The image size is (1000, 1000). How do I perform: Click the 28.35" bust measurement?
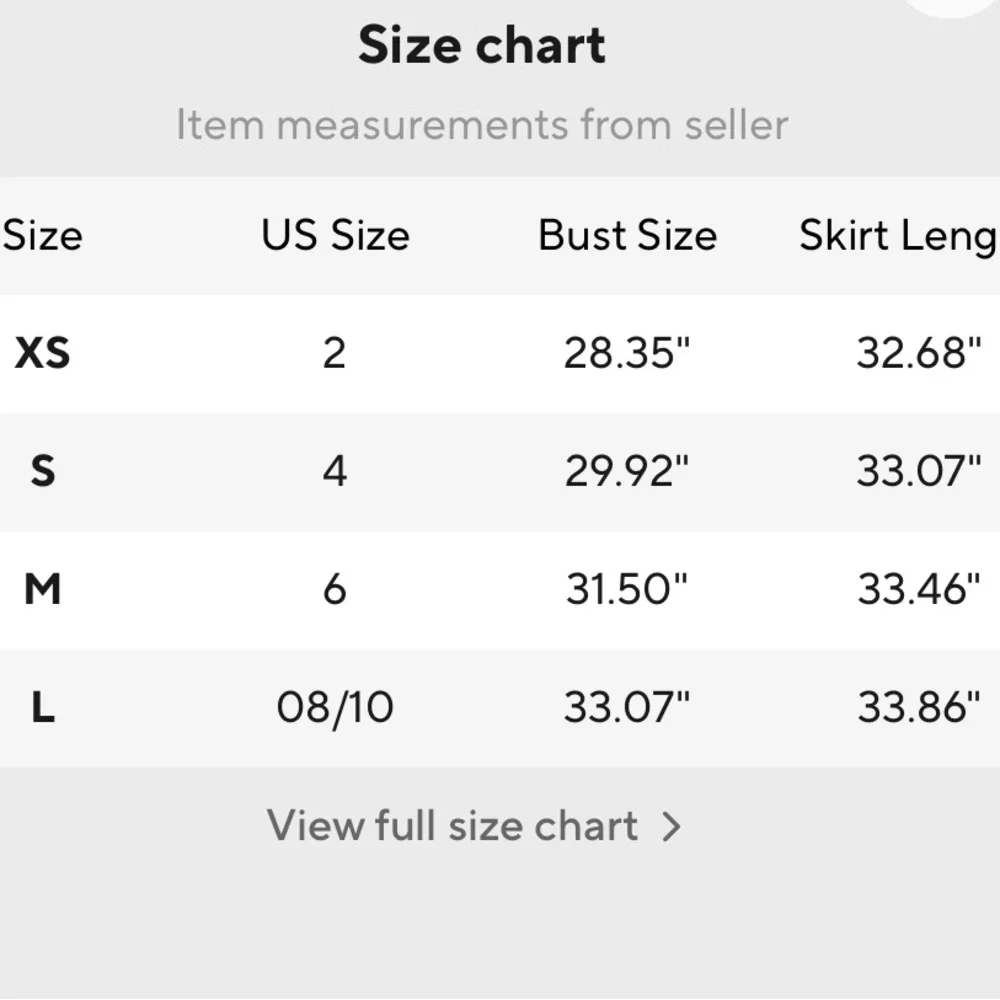pos(627,353)
